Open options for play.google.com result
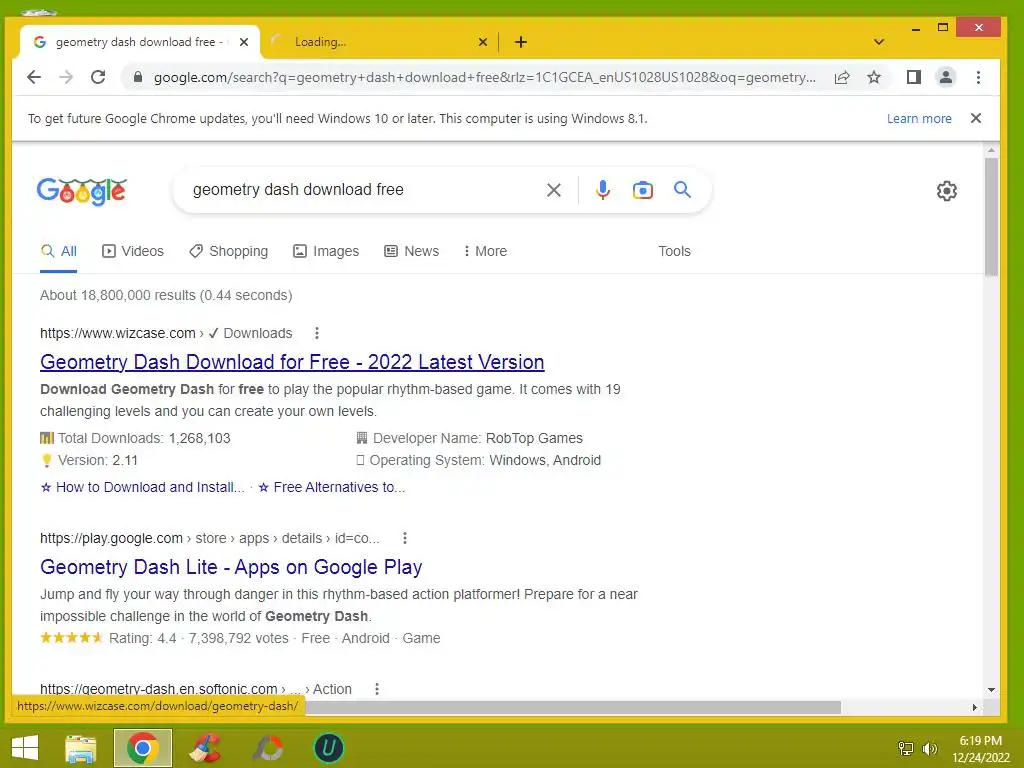 (405, 538)
